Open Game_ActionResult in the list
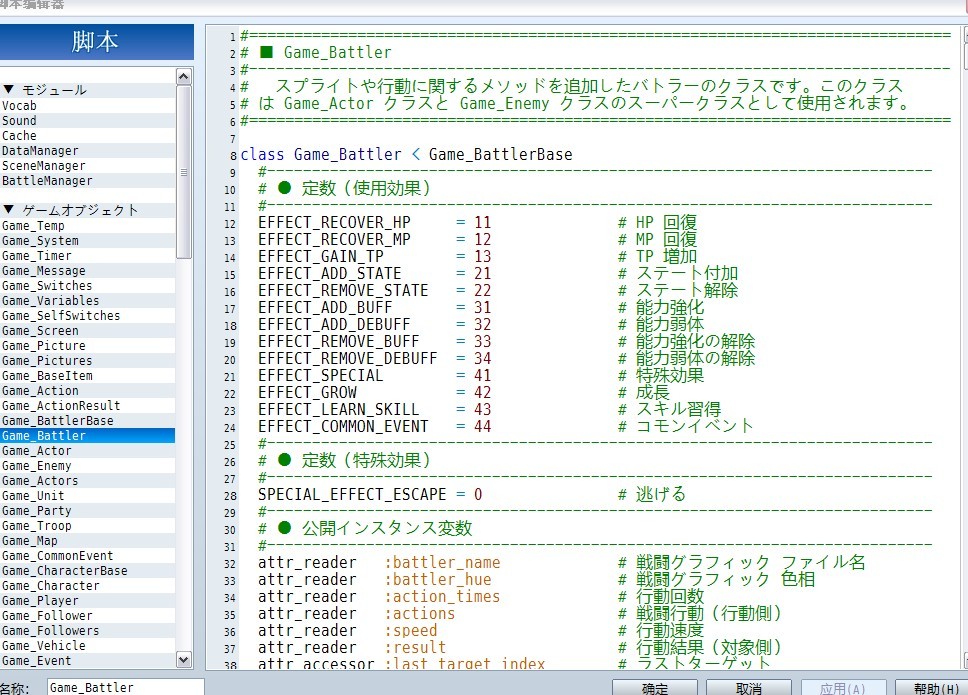The width and height of the screenshot is (968, 695). [x=88, y=406]
